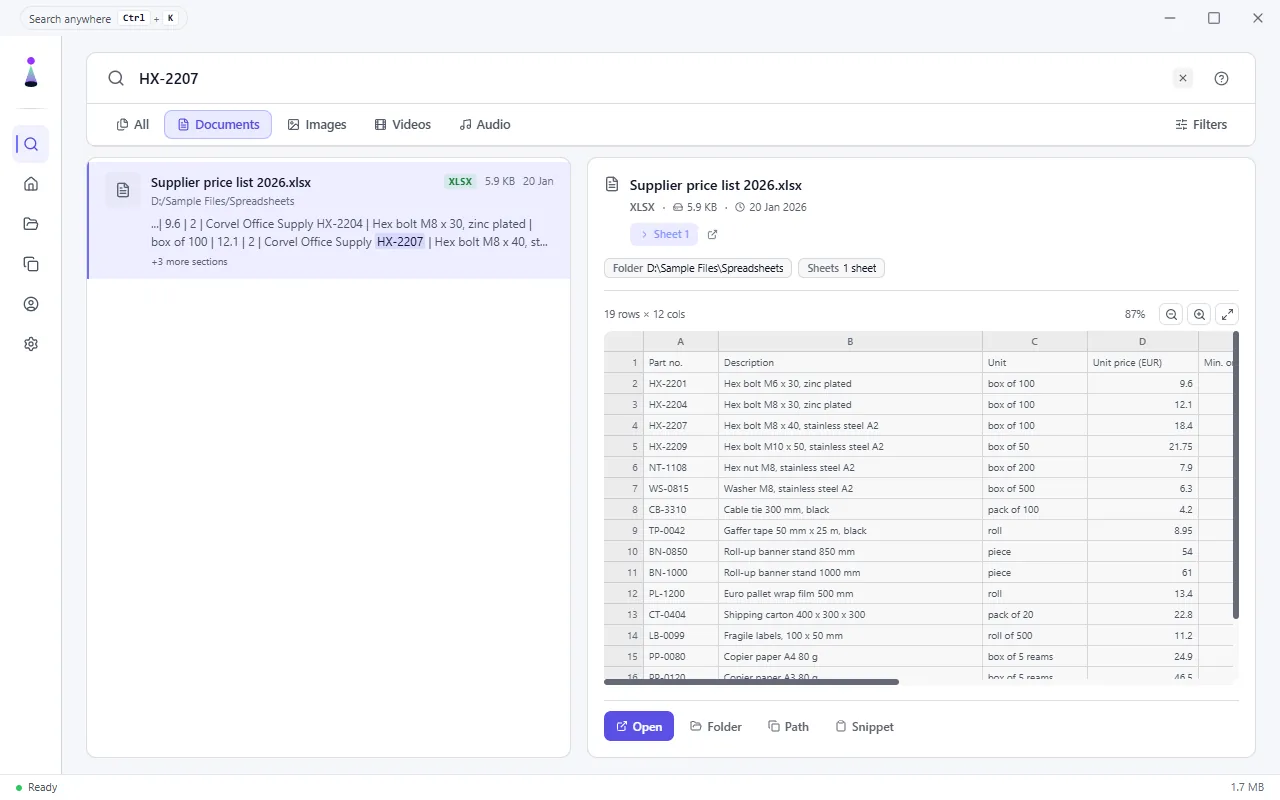Click the magnifier icon in the search bar

click(116, 78)
